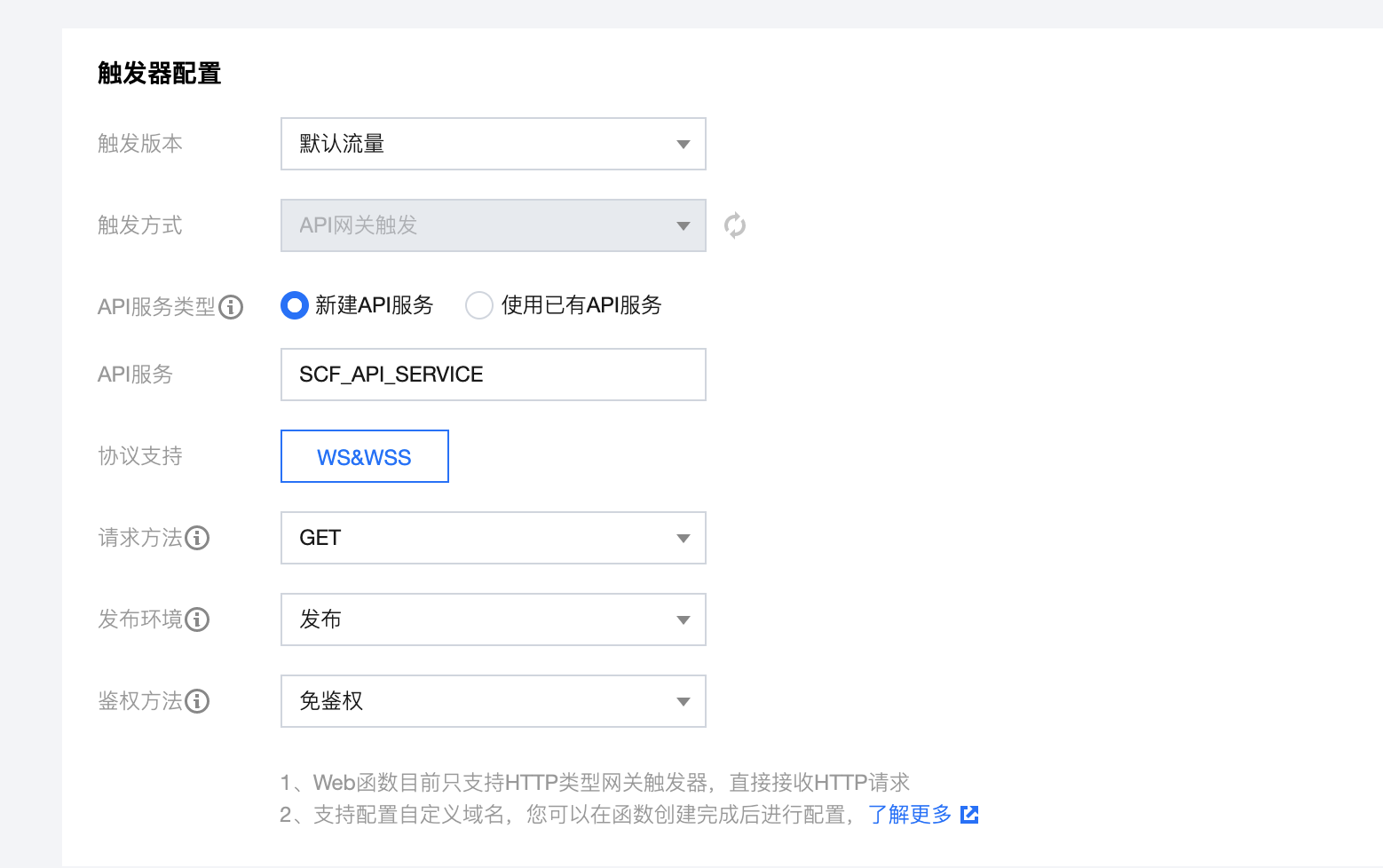Select the 新建API服务 radio button

(294, 305)
